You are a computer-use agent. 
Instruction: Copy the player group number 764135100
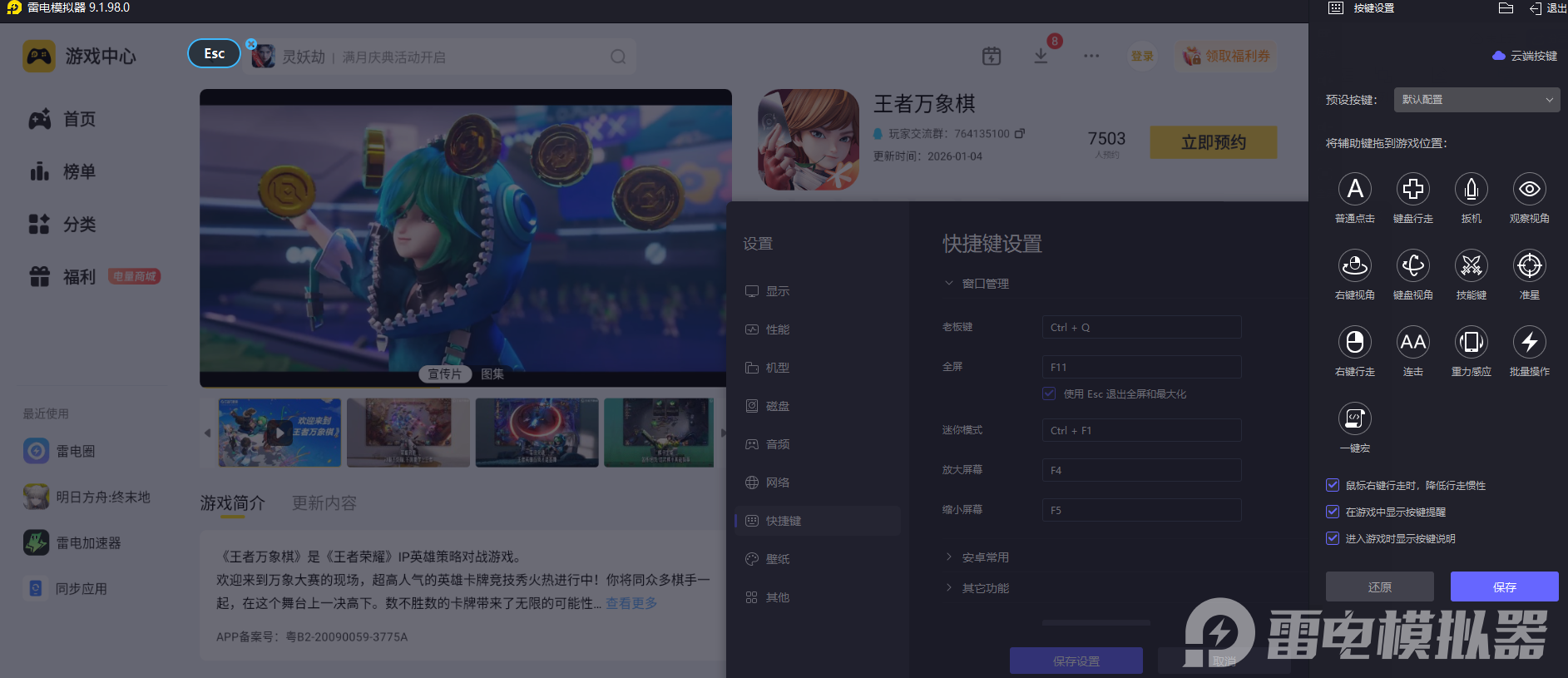[x=1020, y=133]
